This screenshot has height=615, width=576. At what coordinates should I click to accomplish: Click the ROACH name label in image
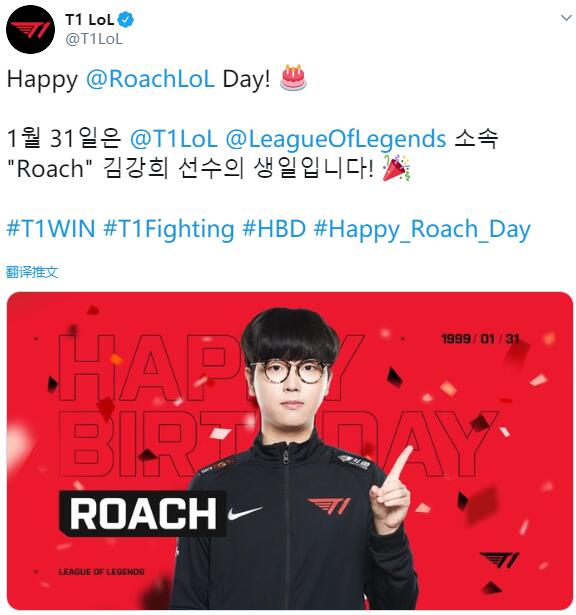click(143, 513)
